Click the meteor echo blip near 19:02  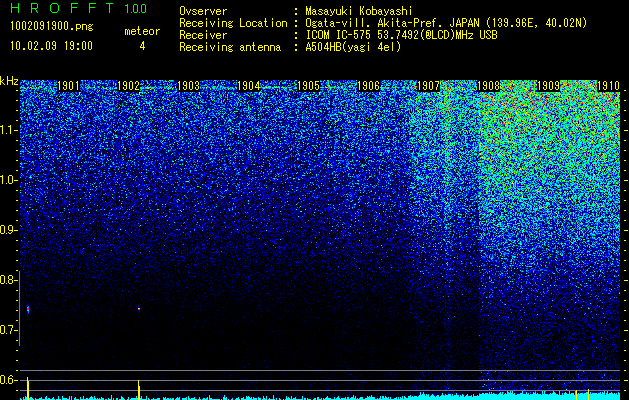(x=139, y=309)
